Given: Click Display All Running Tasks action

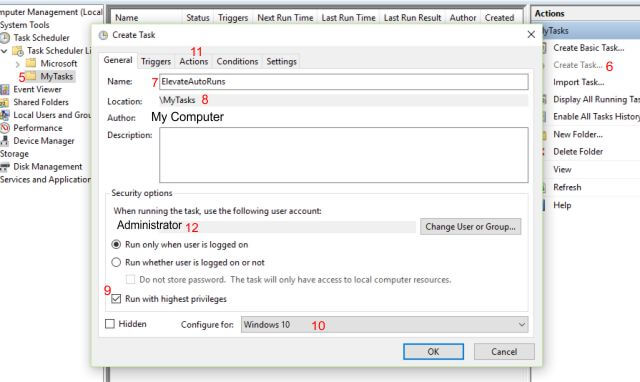Looking at the screenshot, I should (596, 99).
